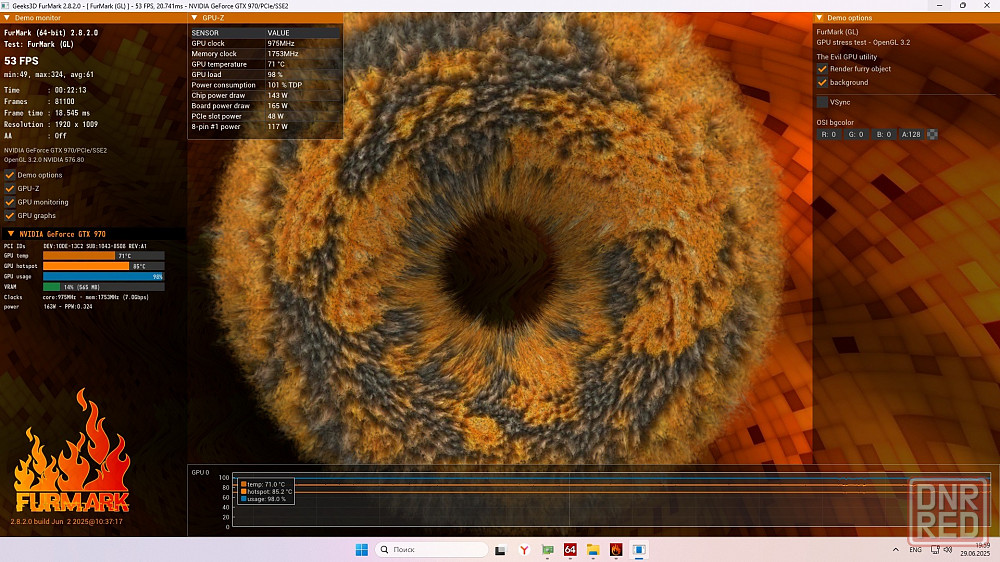The height and width of the screenshot is (562, 1000).
Task: Click the GPU clock 975MHz row
Action: [x=265, y=43]
